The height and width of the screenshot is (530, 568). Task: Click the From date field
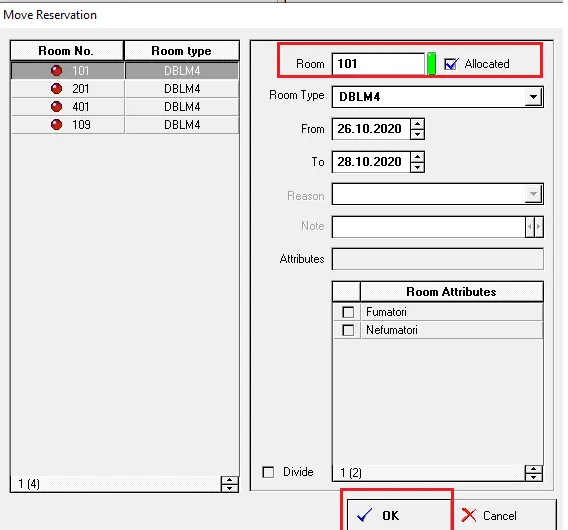click(371, 129)
